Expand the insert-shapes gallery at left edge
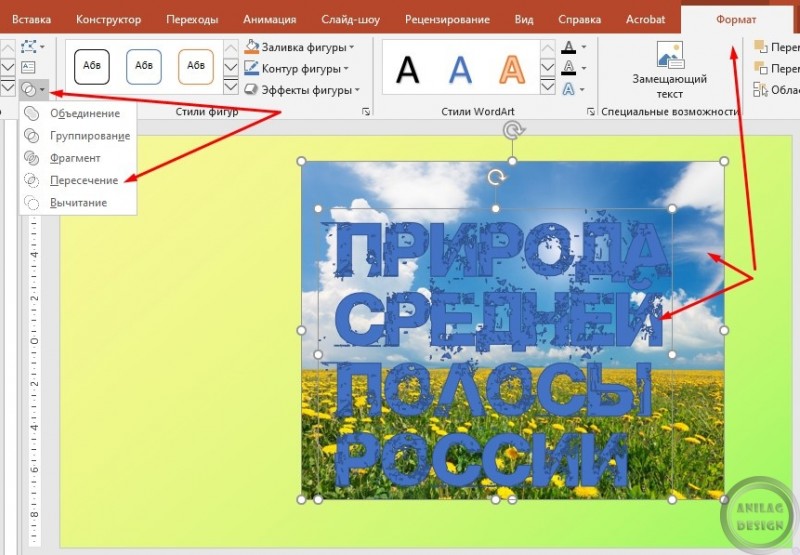Screen dimensions: 800x555 8,87
